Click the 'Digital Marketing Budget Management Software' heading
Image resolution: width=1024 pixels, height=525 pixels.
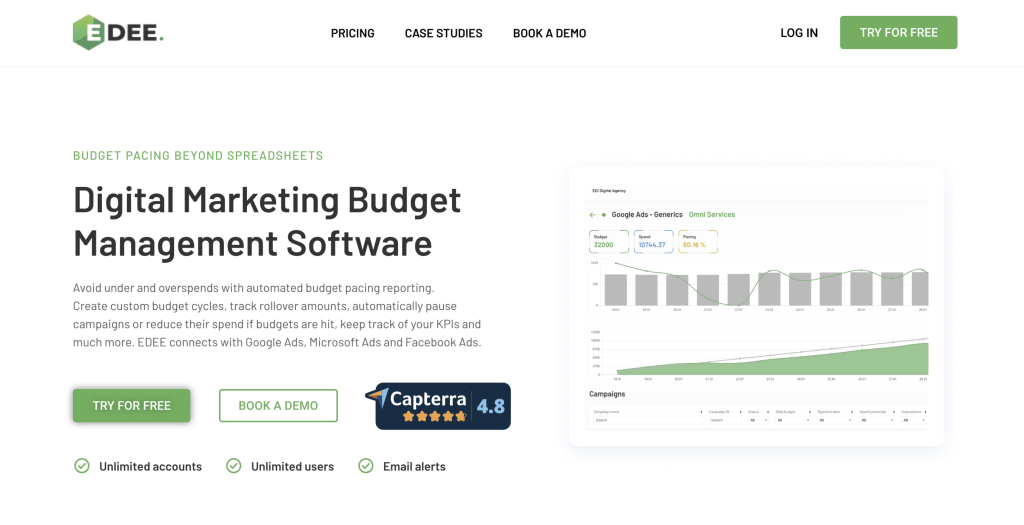tap(267, 221)
